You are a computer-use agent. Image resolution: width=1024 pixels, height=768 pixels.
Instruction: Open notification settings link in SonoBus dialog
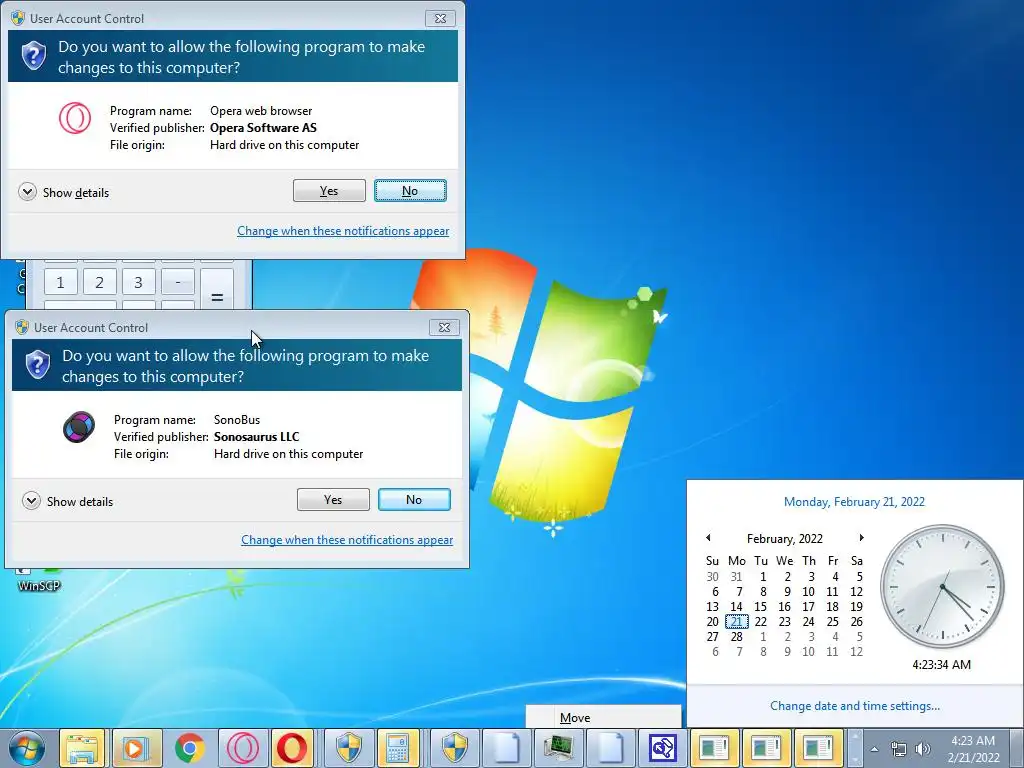pyautogui.click(x=347, y=539)
